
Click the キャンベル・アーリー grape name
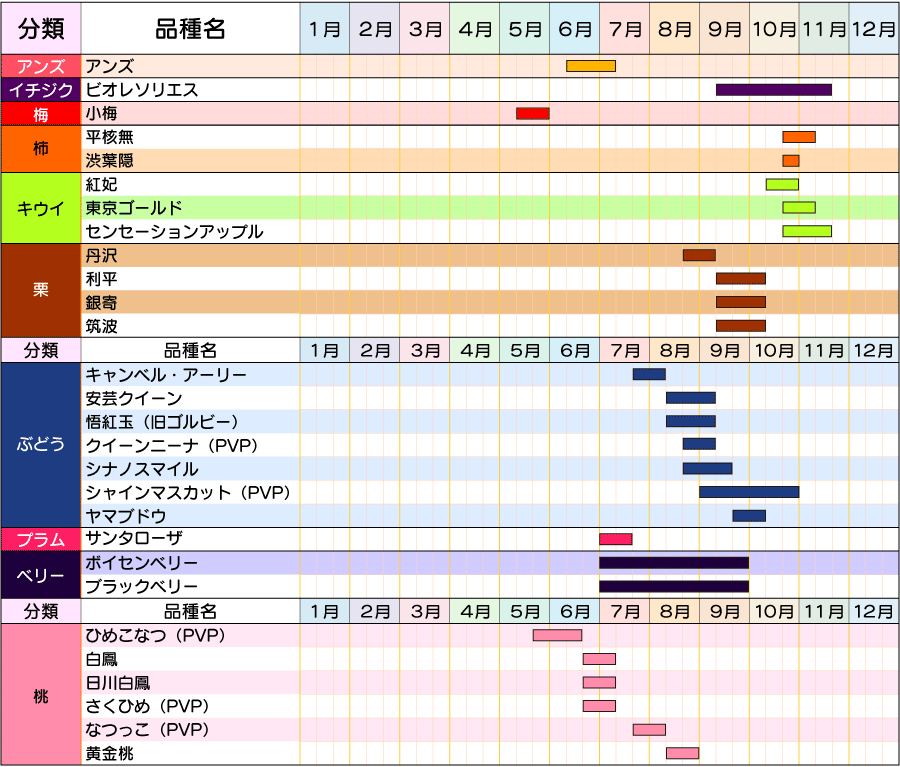coord(166,374)
